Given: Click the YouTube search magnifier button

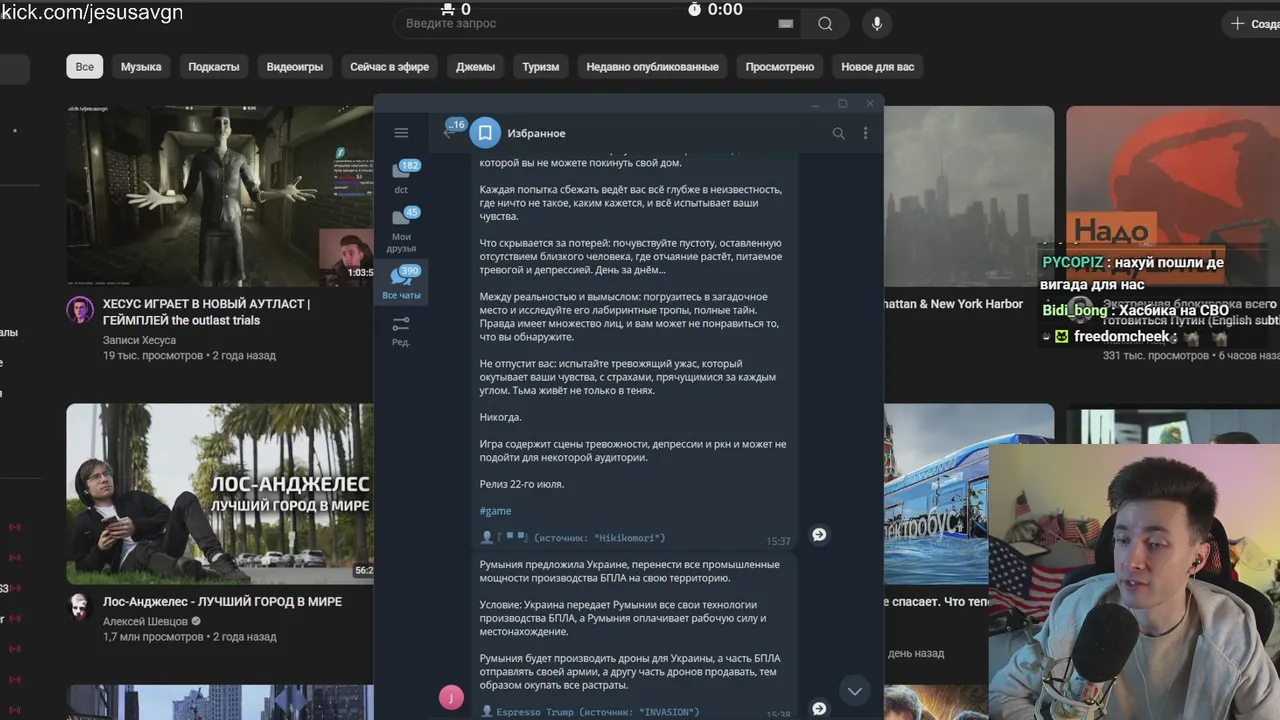Looking at the screenshot, I should 825,24.
